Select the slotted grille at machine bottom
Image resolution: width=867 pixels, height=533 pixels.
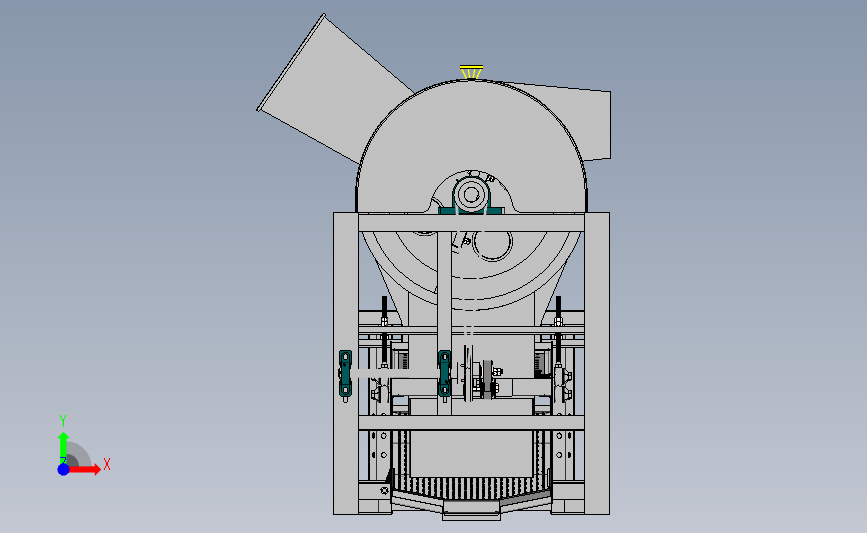coord(471,488)
